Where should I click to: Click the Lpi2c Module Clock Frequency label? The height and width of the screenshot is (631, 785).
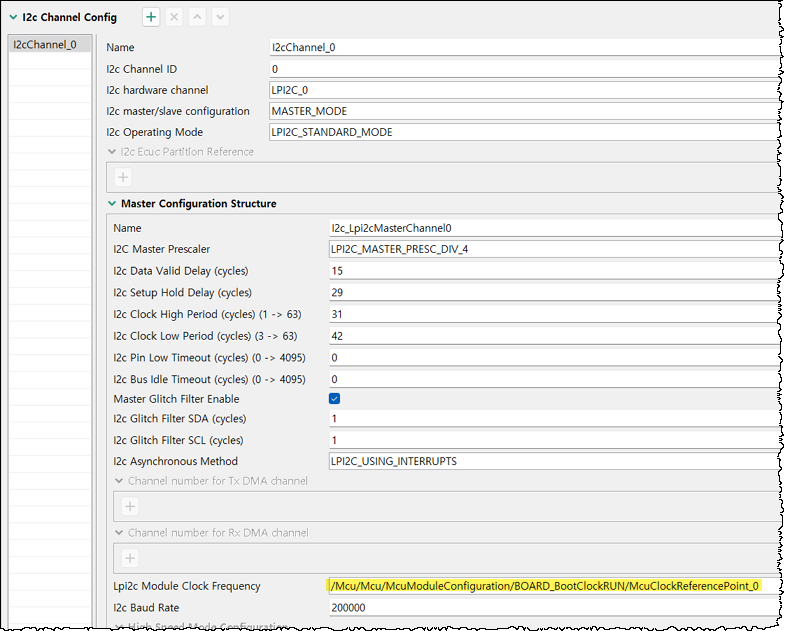[x=187, y=586]
